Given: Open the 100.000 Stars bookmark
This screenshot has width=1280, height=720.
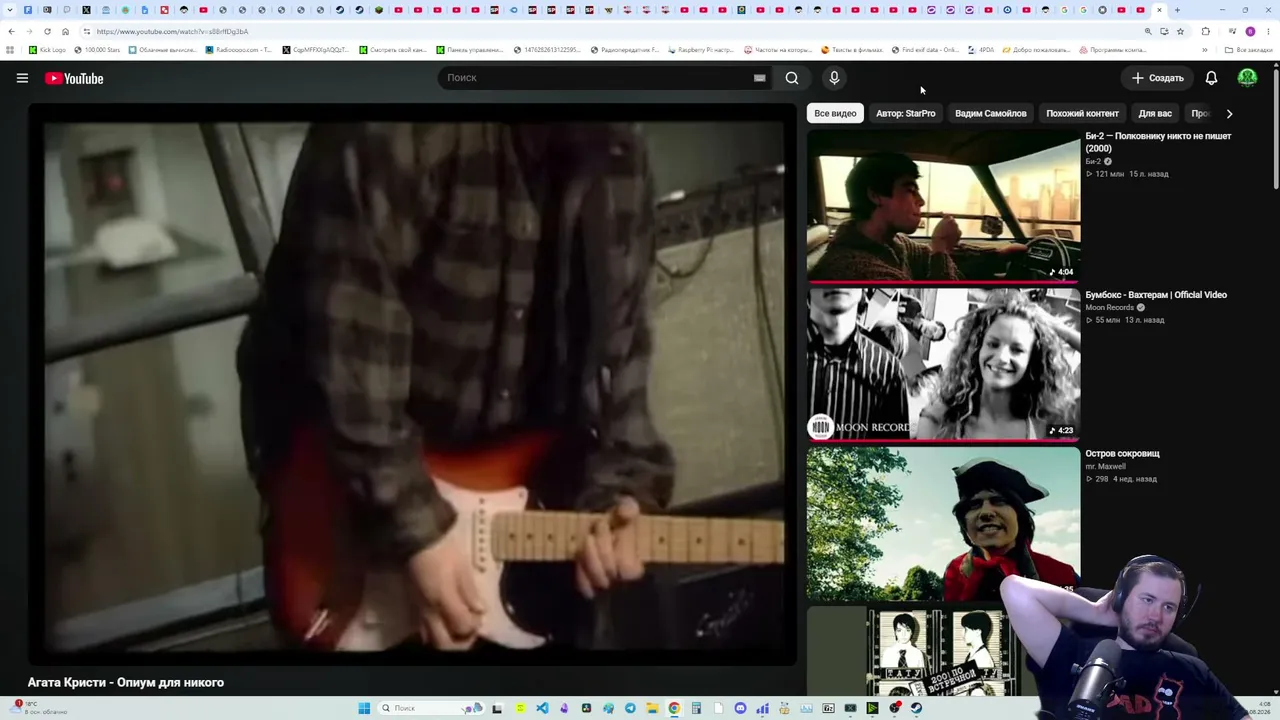Looking at the screenshot, I should pos(97,50).
